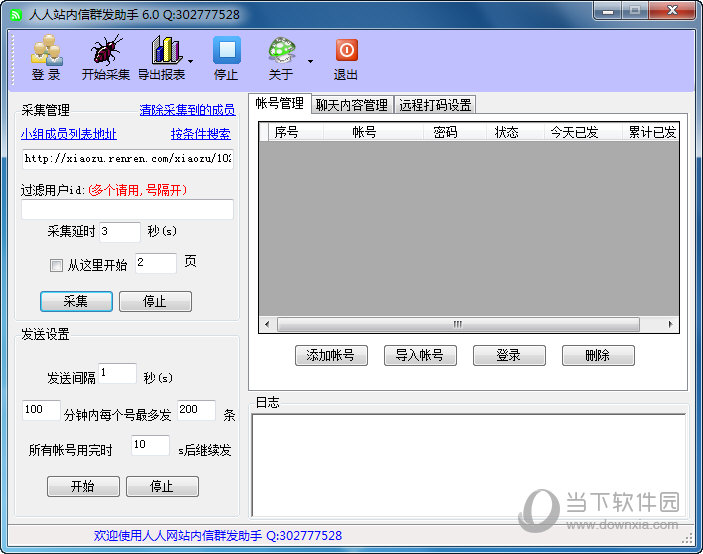Image resolution: width=703 pixels, height=554 pixels.
Task: Click the 添加帐号 button
Action: [331, 355]
